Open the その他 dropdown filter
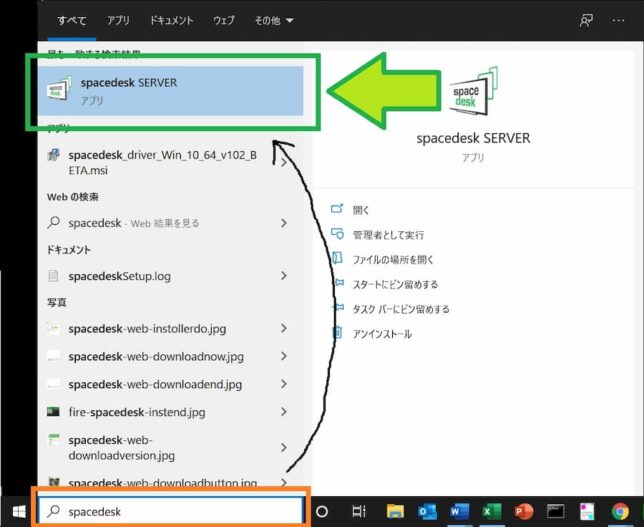The image size is (644, 527). point(274,20)
